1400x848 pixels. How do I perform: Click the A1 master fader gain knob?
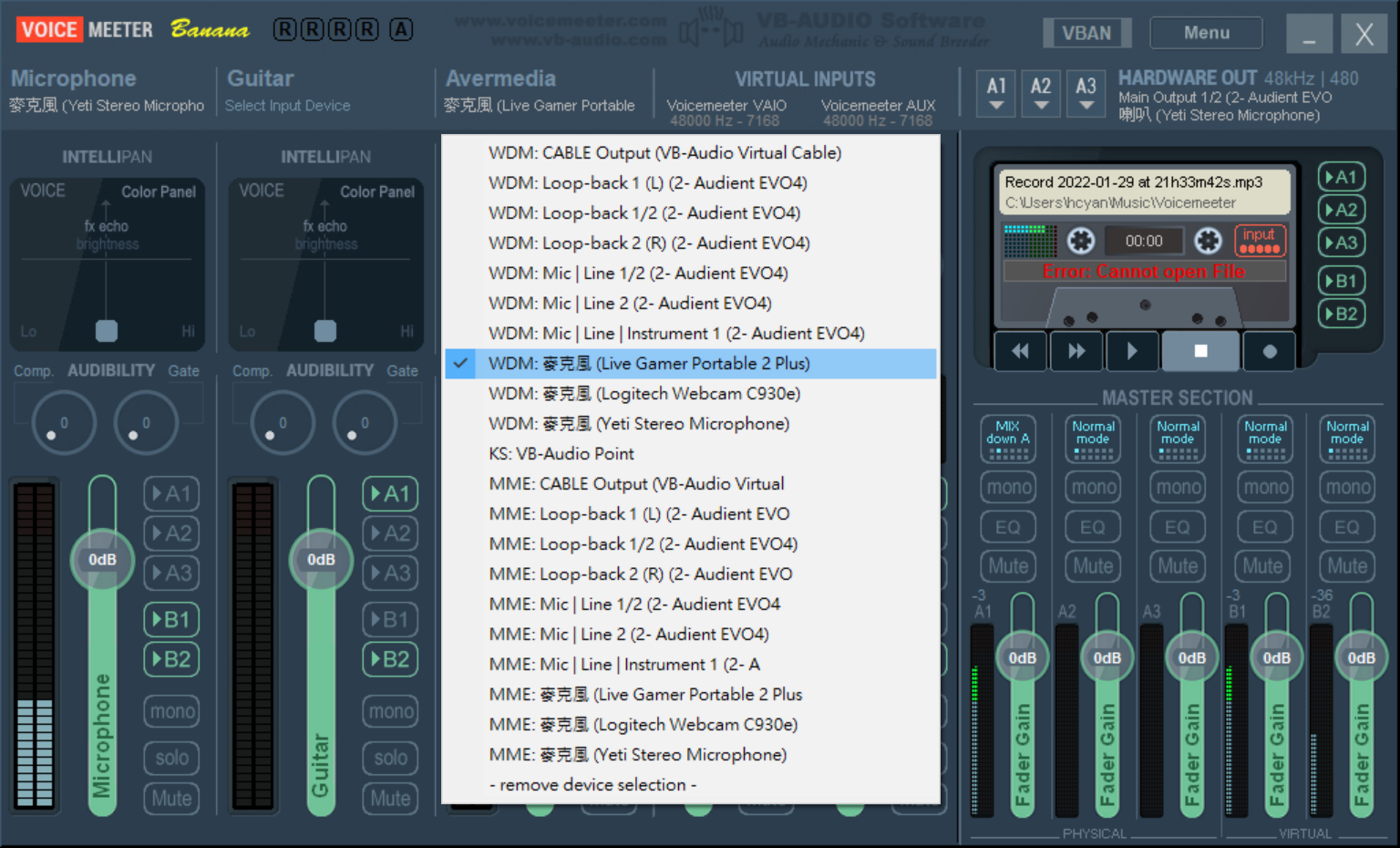coord(1023,658)
